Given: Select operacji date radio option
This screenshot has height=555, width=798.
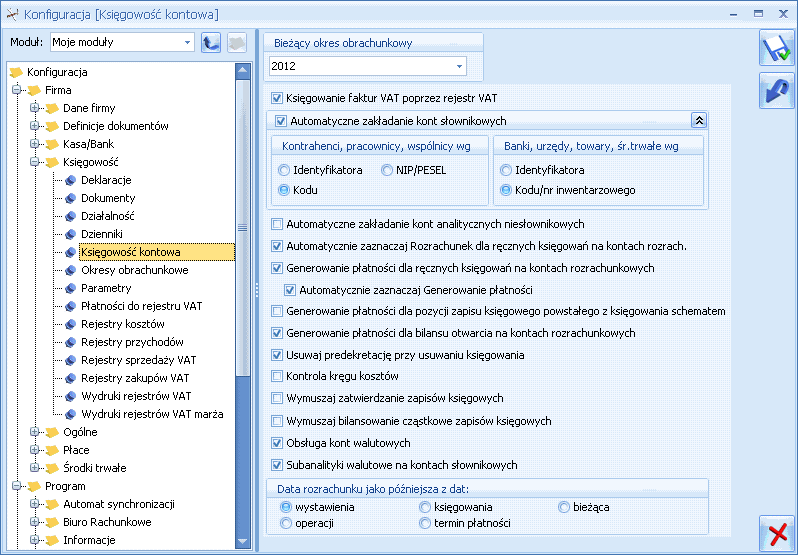Looking at the screenshot, I should pos(286,523).
